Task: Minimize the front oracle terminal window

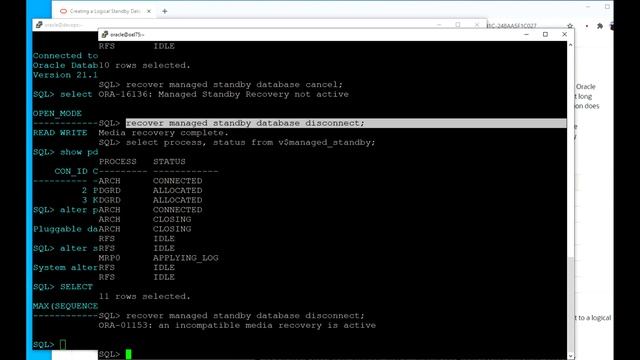Action: click(x=526, y=35)
